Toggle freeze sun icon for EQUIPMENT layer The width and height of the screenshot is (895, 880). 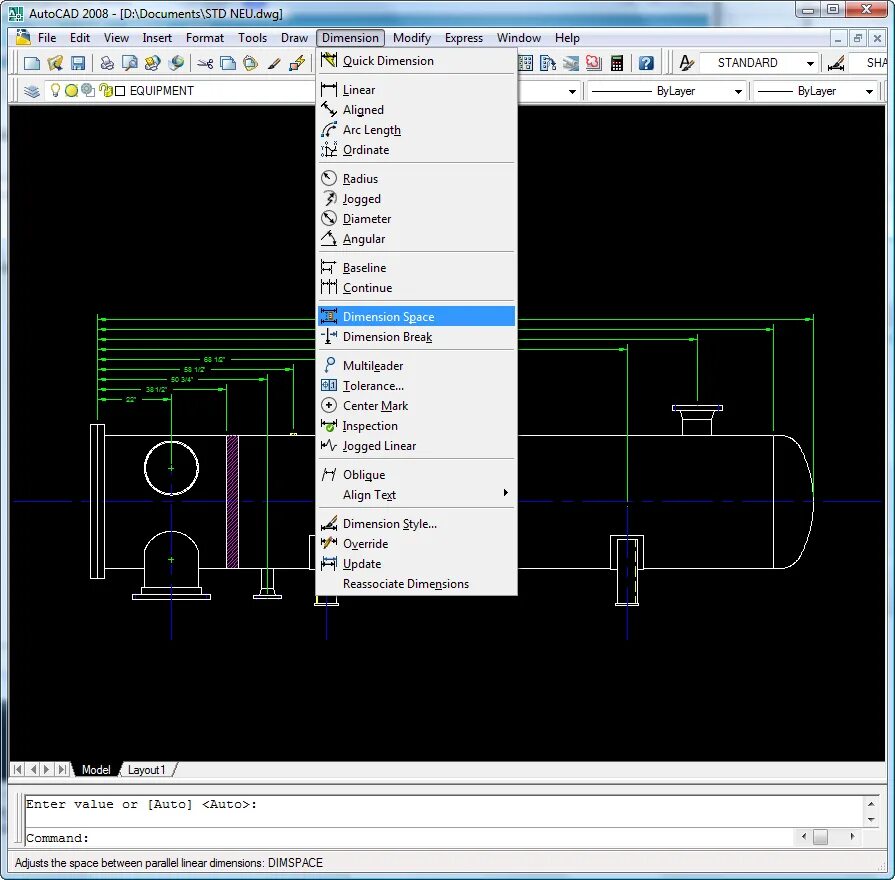click(71, 90)
